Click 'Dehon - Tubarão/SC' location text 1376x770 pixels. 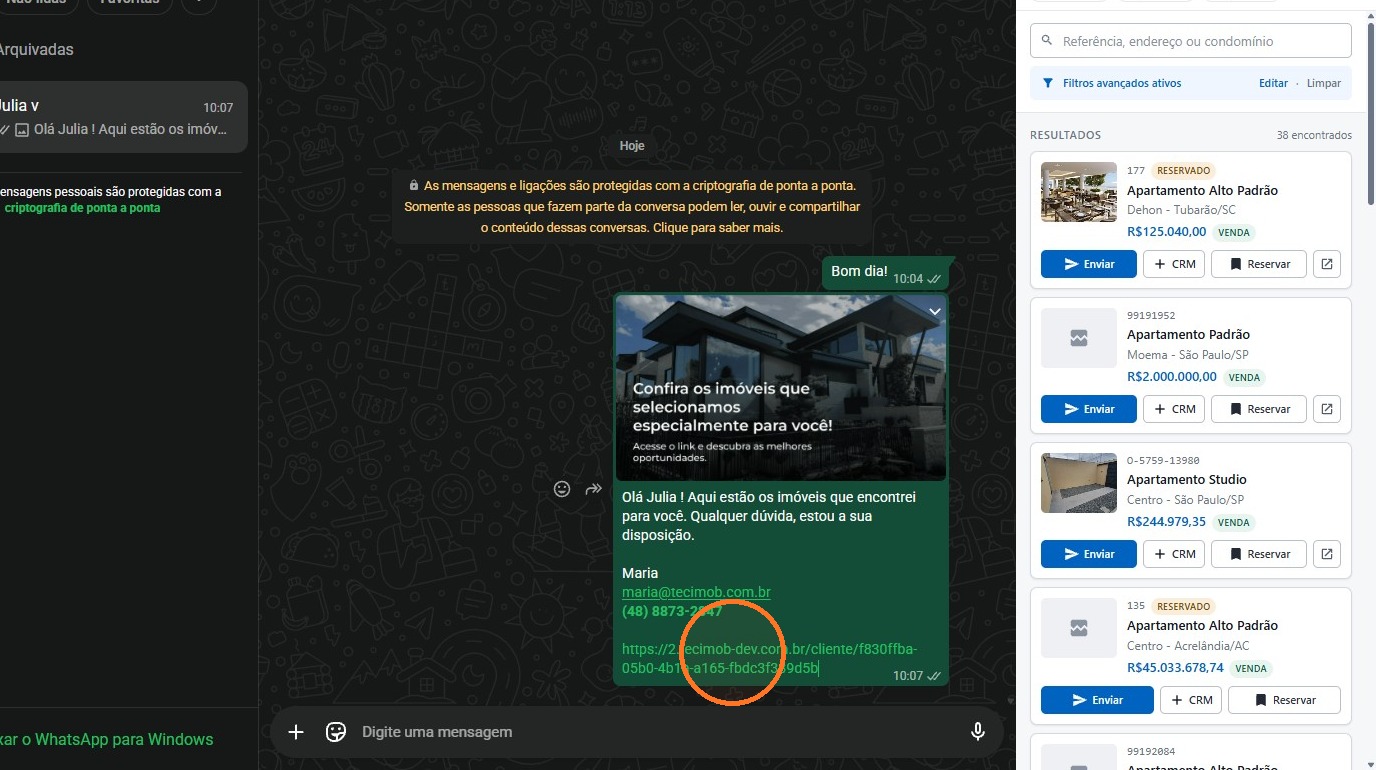[1181, 210]
